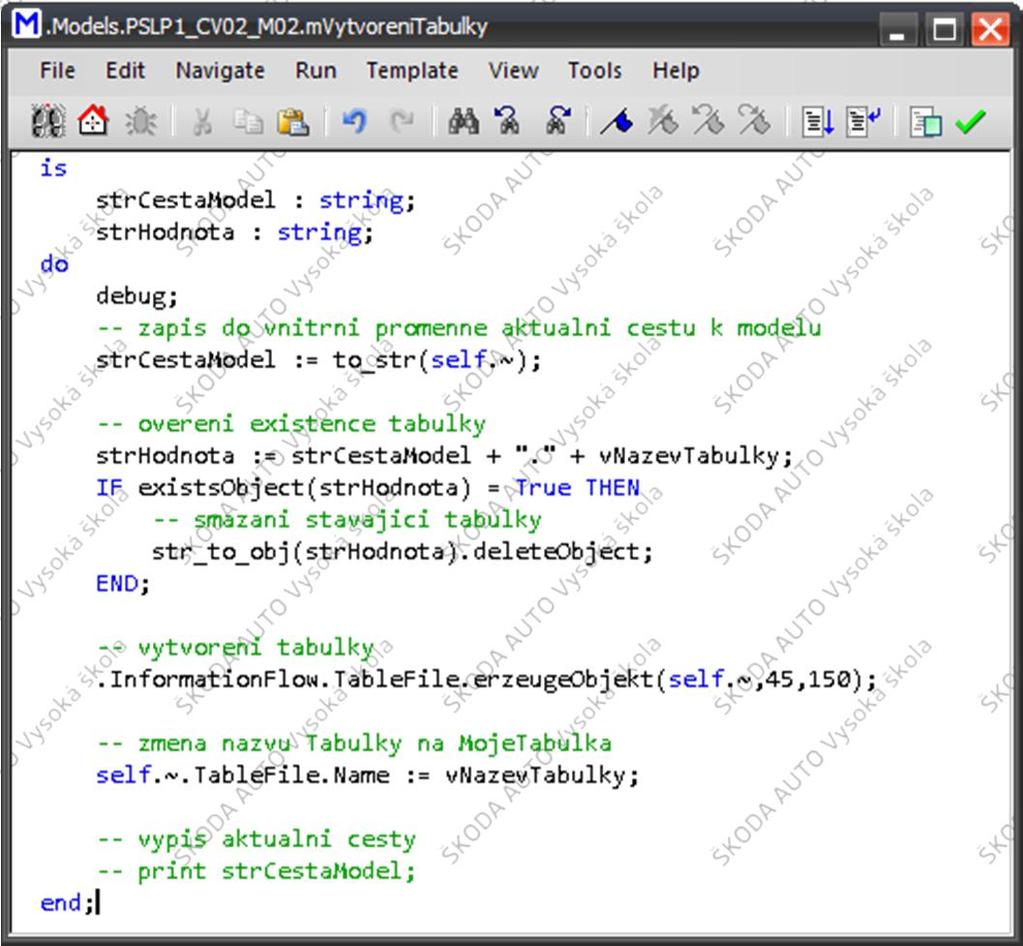Close the method editor window

pos(990,29)
